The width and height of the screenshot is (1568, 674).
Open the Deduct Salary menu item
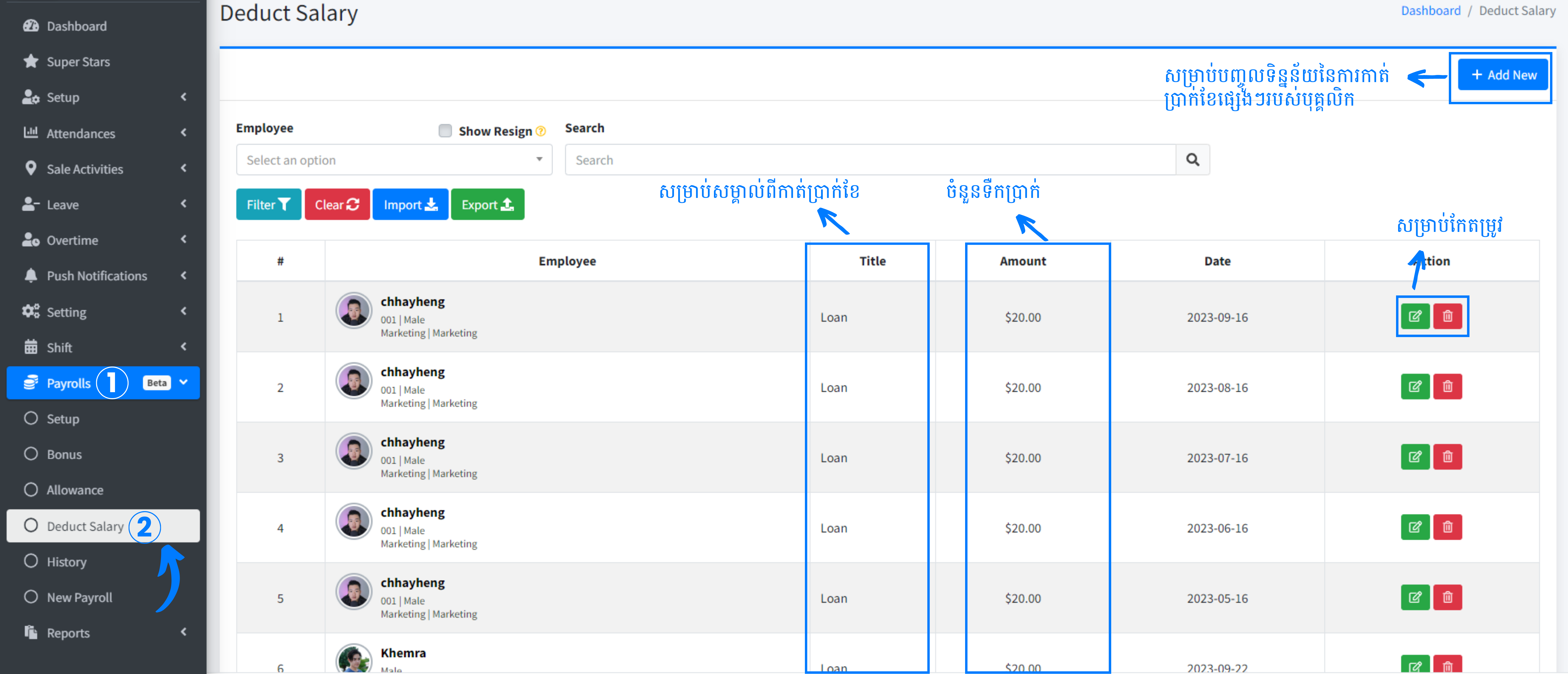tap(85, 525)
